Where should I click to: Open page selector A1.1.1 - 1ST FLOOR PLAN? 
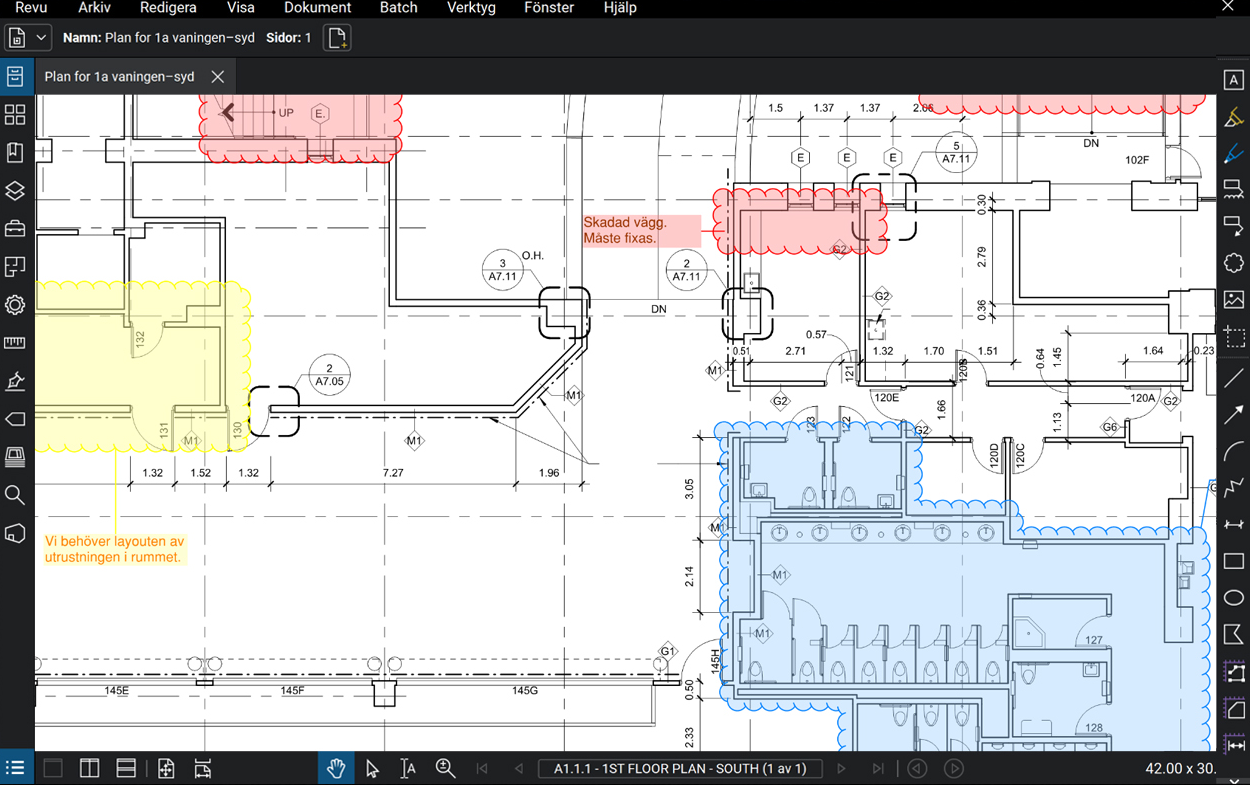click(x=679, y=768)
